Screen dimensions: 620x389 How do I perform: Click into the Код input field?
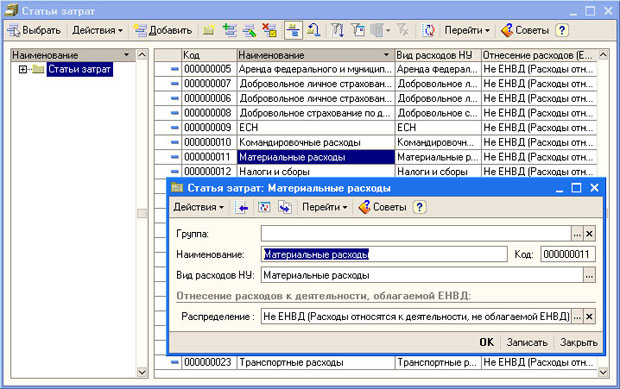[x=568, y=254]
